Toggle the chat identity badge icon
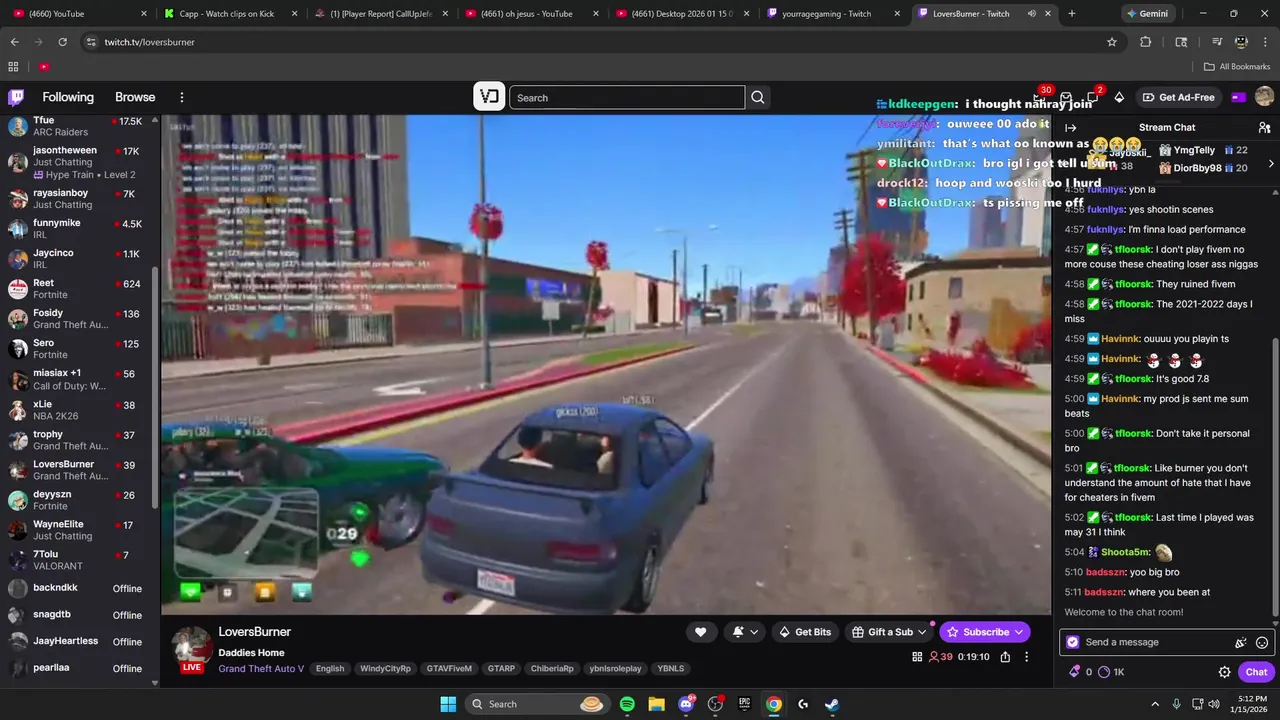This screenshot has width=1280, height=720. 1073,642
